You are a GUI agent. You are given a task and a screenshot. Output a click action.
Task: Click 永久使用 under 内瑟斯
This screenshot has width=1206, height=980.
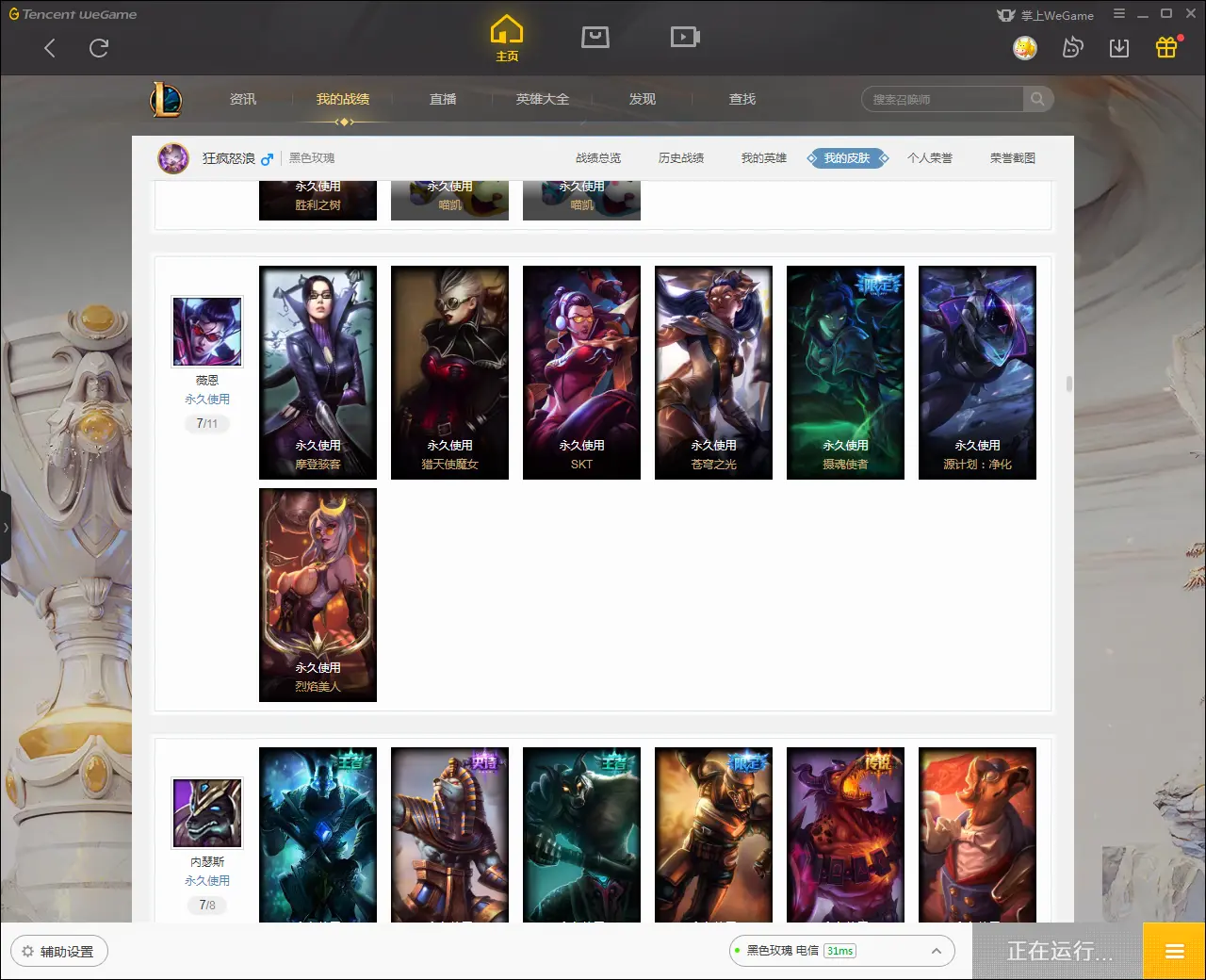(207, 881)
